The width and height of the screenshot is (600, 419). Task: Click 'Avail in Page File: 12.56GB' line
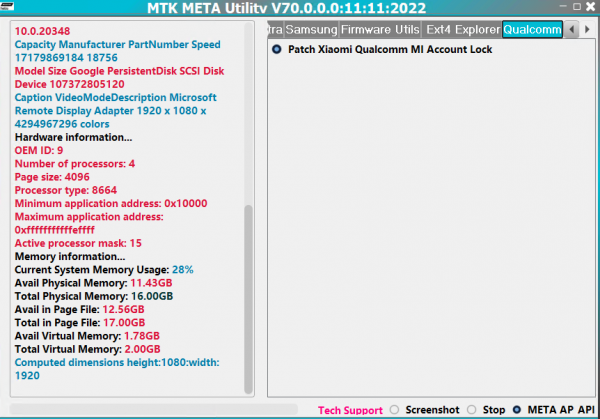coord(80,310)
